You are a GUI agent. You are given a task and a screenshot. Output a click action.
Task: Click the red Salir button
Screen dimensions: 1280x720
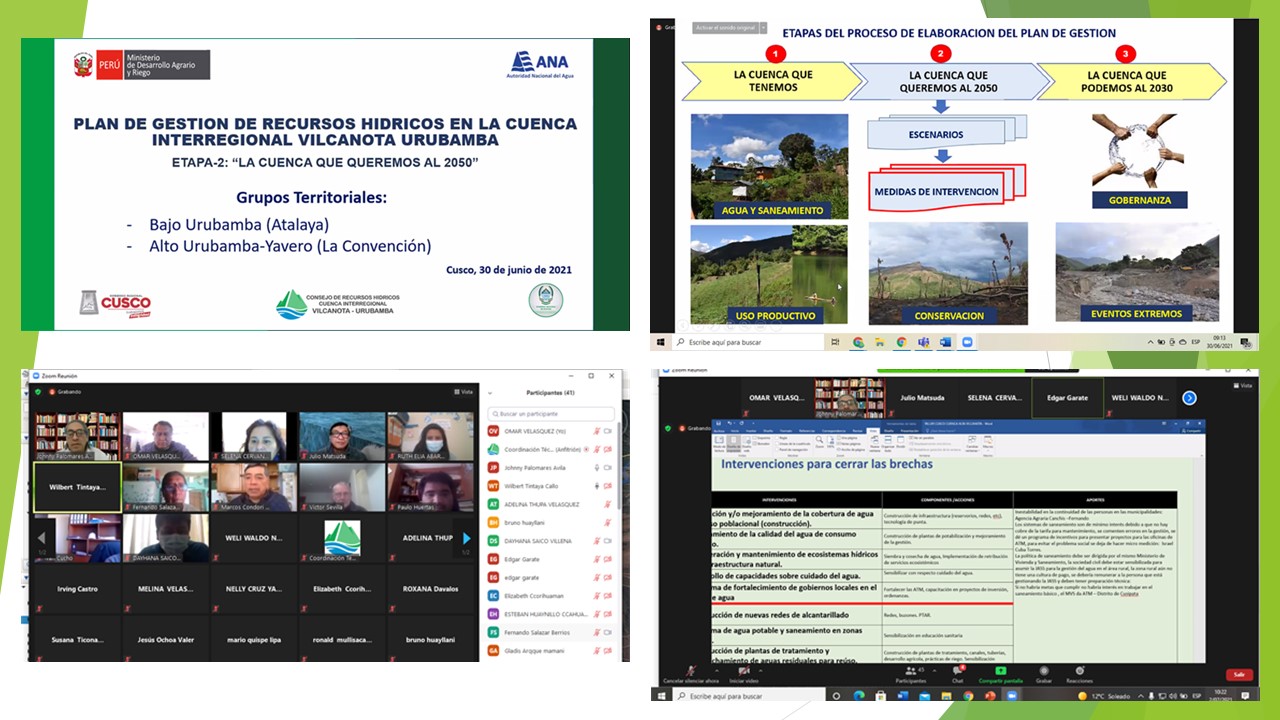point(1239,674)
